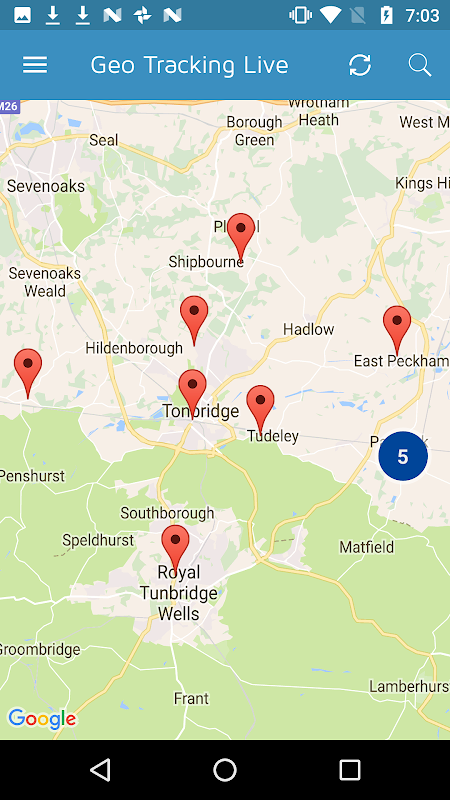Tap the Matfield place label

pos(367,547)
